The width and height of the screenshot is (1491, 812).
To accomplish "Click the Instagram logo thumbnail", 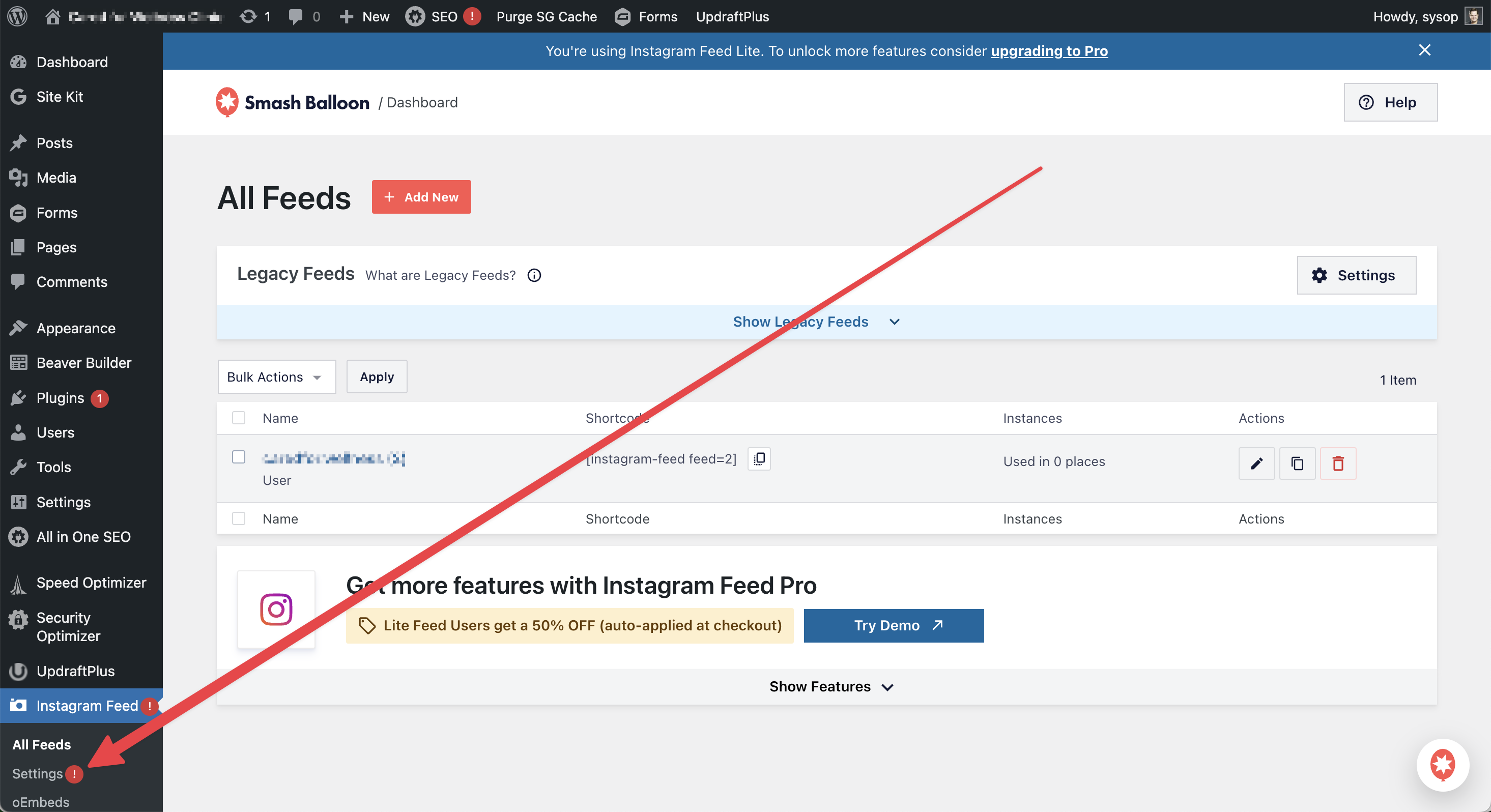I will 276,610.
